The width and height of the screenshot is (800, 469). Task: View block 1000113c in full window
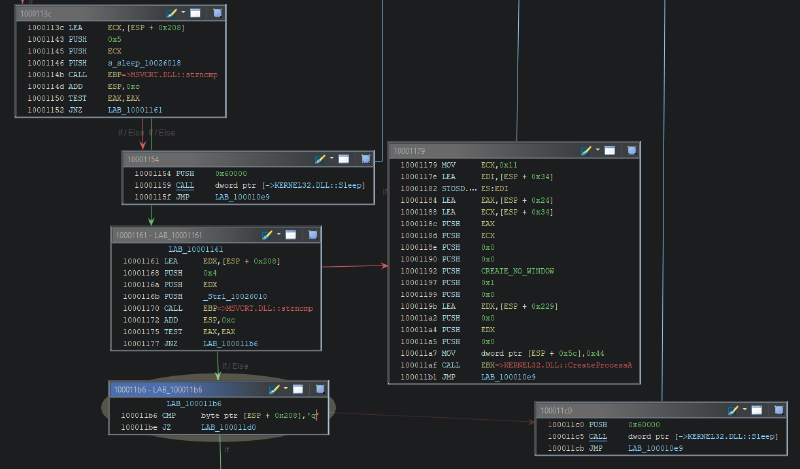195,13
